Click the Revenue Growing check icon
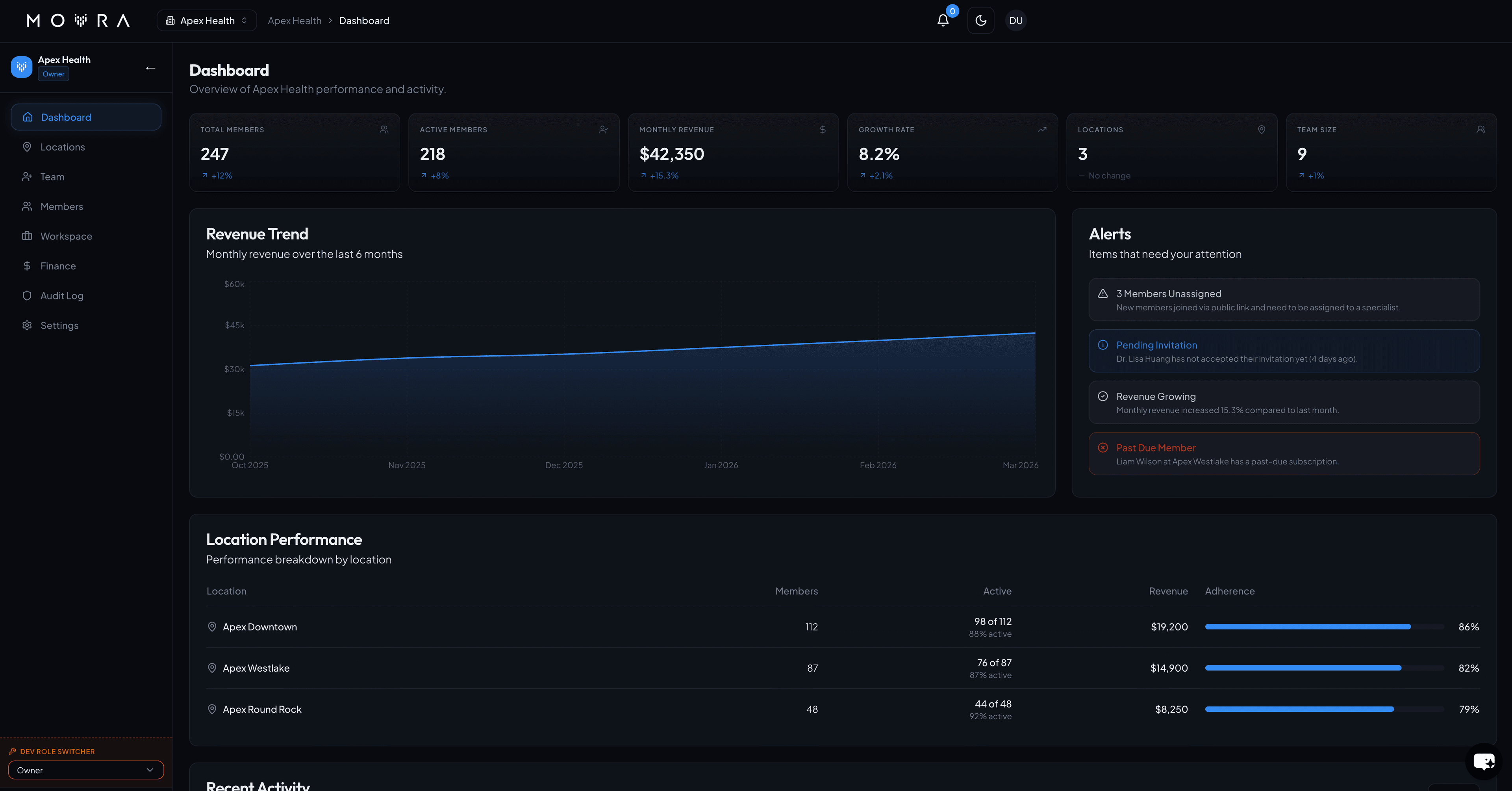 pyautogui.click(x=1103, y=396)
